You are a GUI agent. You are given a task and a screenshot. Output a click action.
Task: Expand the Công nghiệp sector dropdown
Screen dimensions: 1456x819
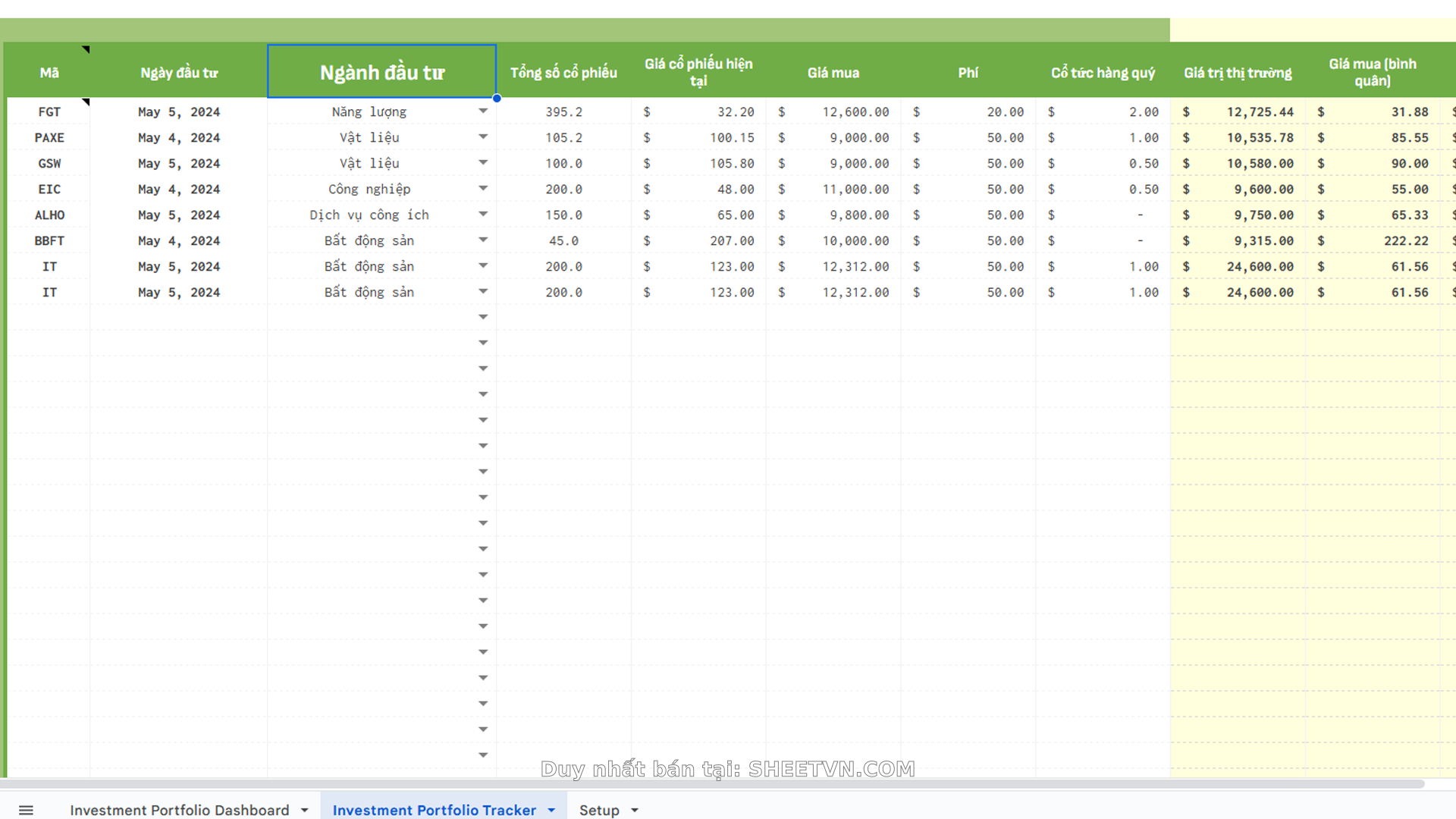(483, 189)
